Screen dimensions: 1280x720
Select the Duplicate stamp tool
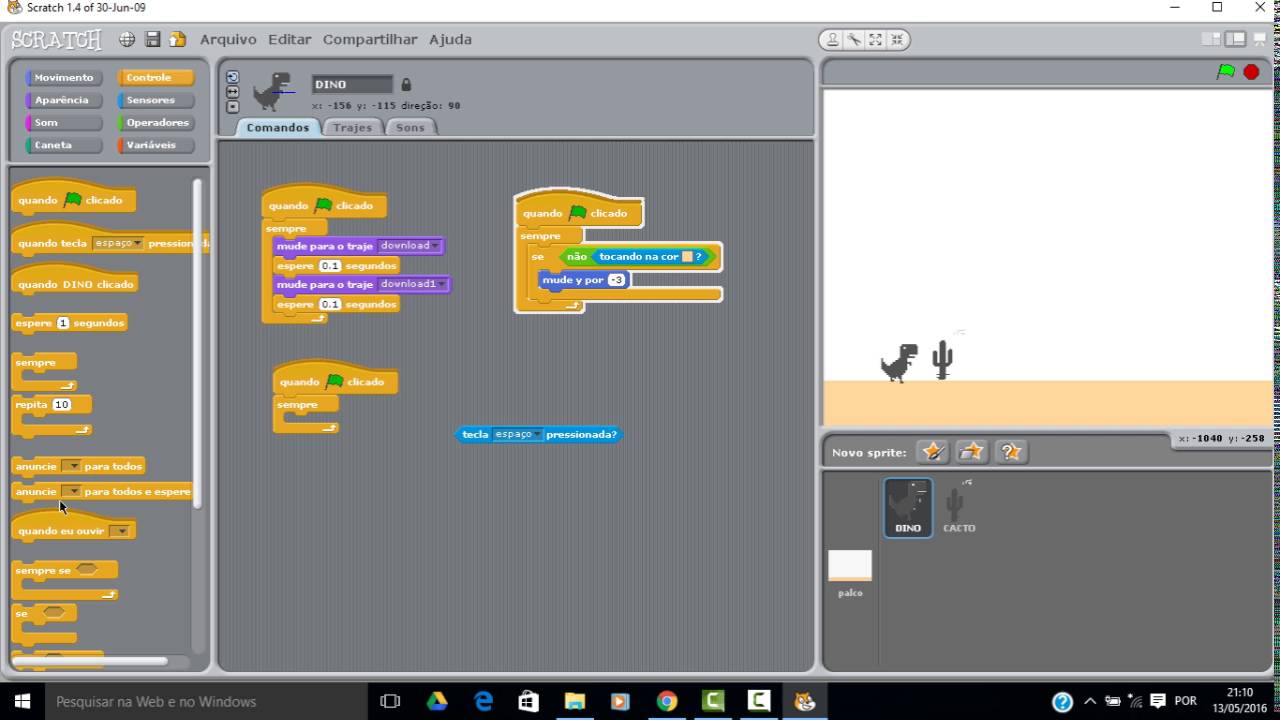832,40
